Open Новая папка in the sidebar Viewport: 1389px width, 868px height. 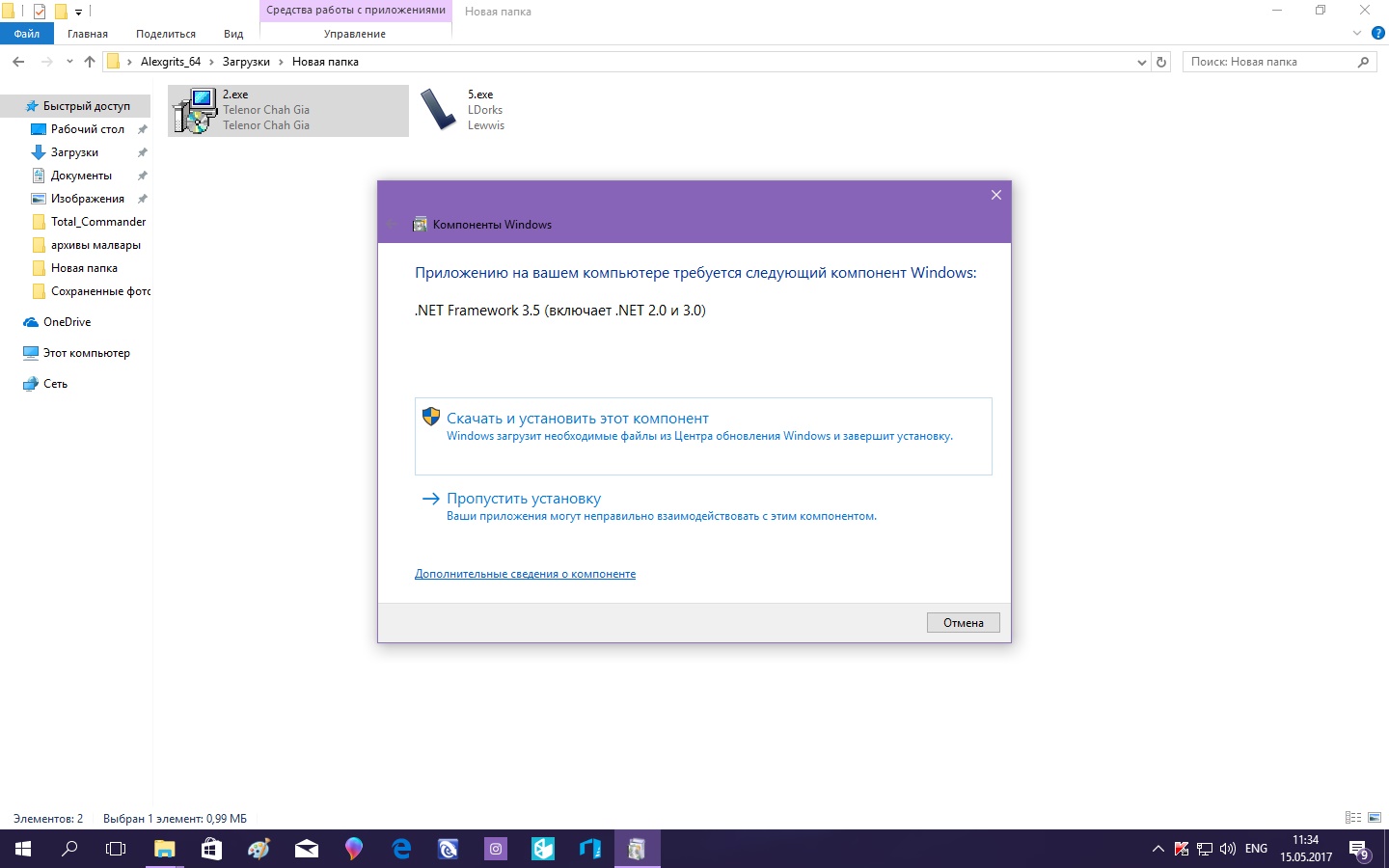(x=84, y=268)
